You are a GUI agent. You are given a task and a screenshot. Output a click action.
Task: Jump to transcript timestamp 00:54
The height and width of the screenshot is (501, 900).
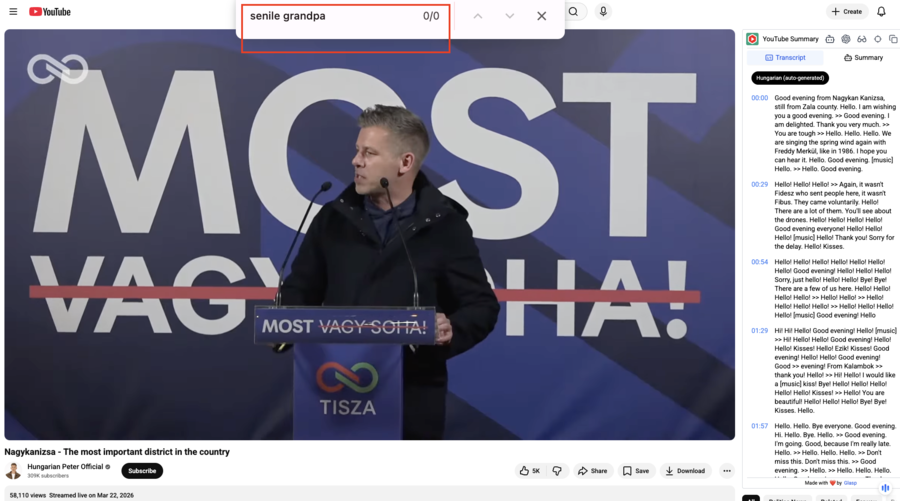759,262
